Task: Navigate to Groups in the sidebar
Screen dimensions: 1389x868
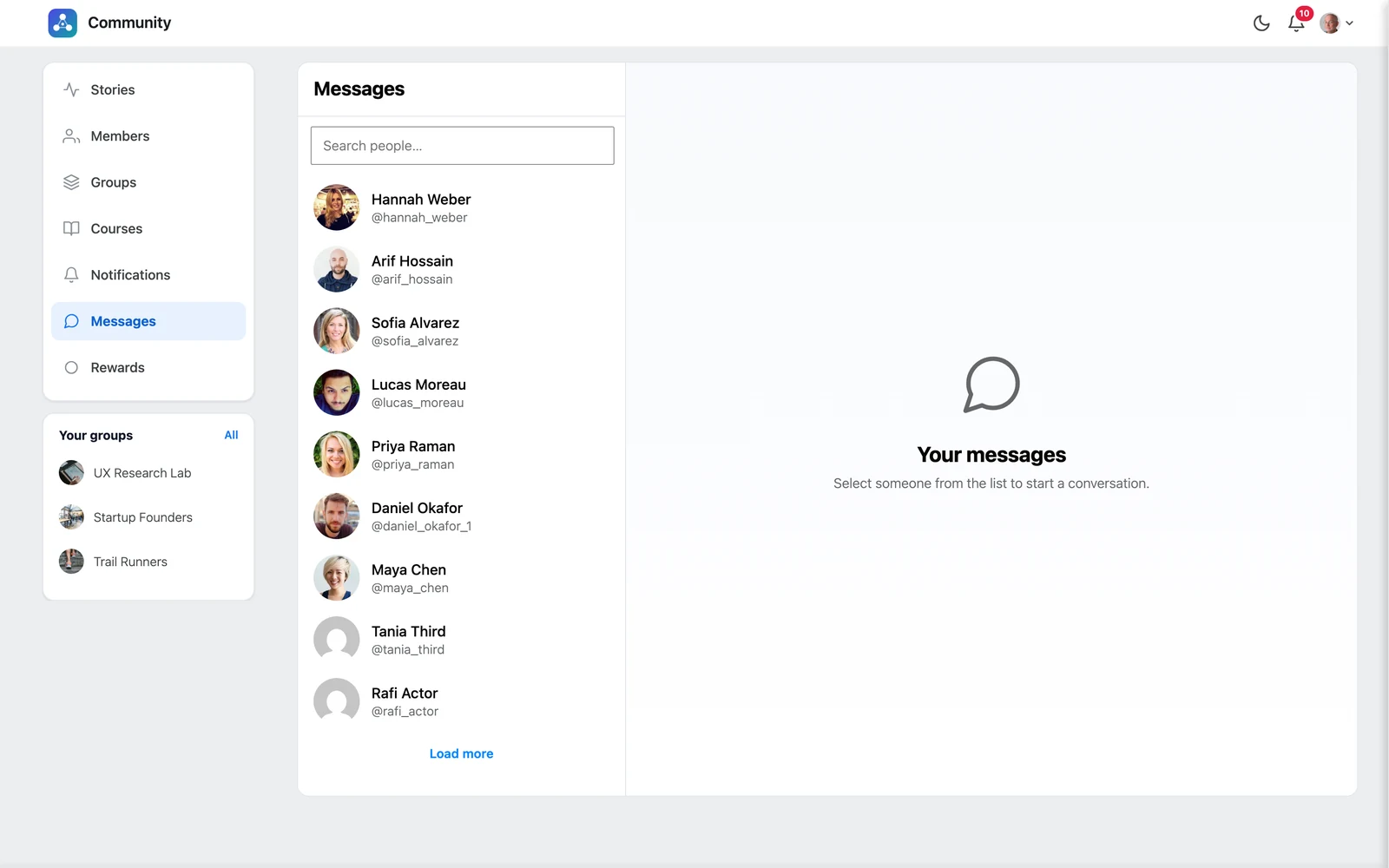Action: [x=148, y=182]
